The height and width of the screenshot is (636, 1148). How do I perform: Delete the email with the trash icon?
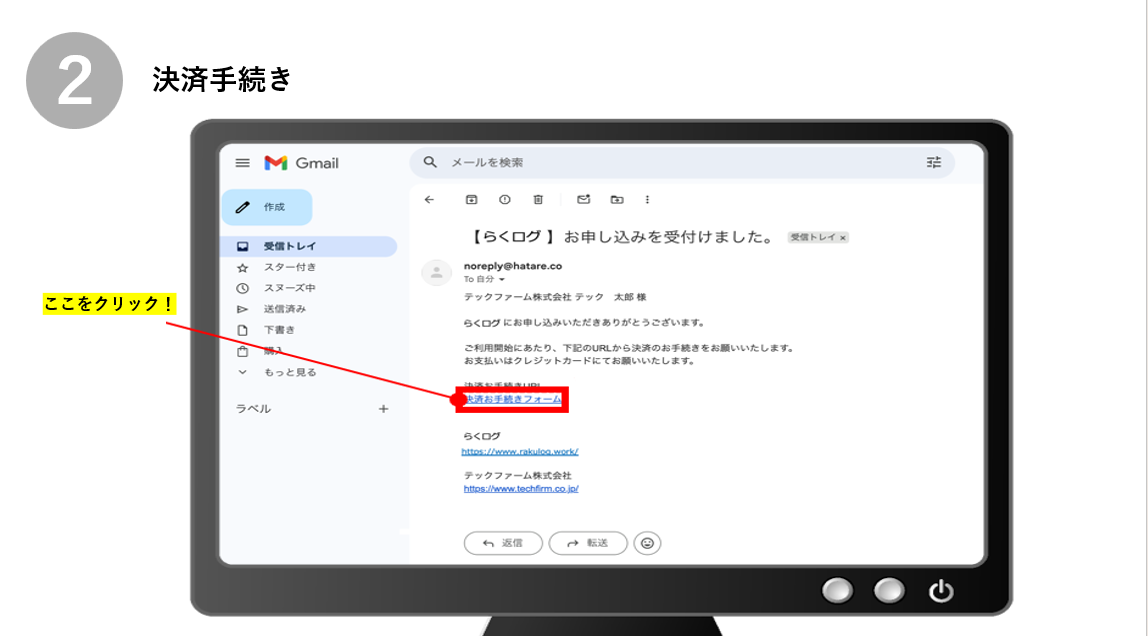point(538,200)
